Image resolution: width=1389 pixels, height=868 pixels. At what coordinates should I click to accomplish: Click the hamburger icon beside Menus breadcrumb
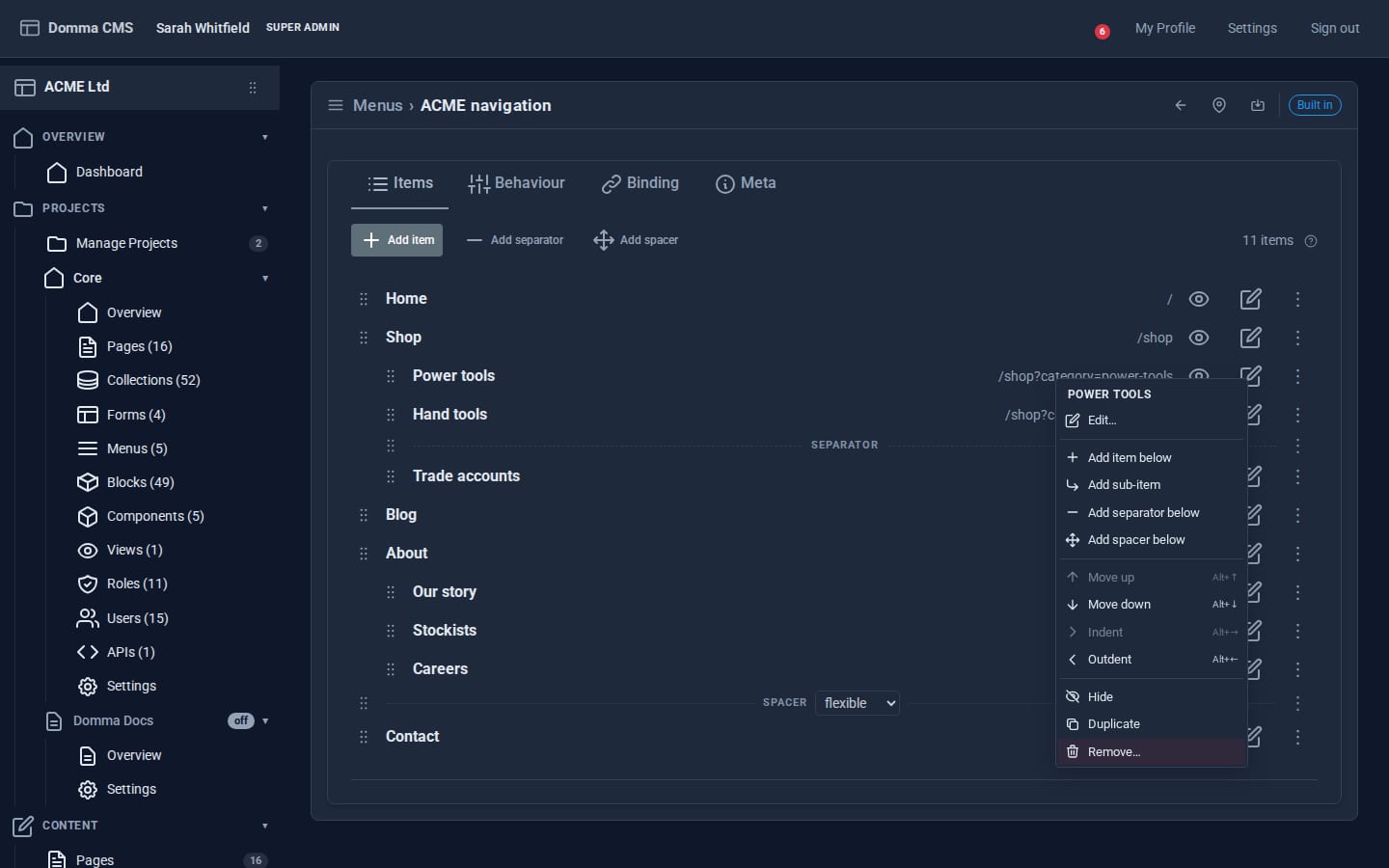336,105
